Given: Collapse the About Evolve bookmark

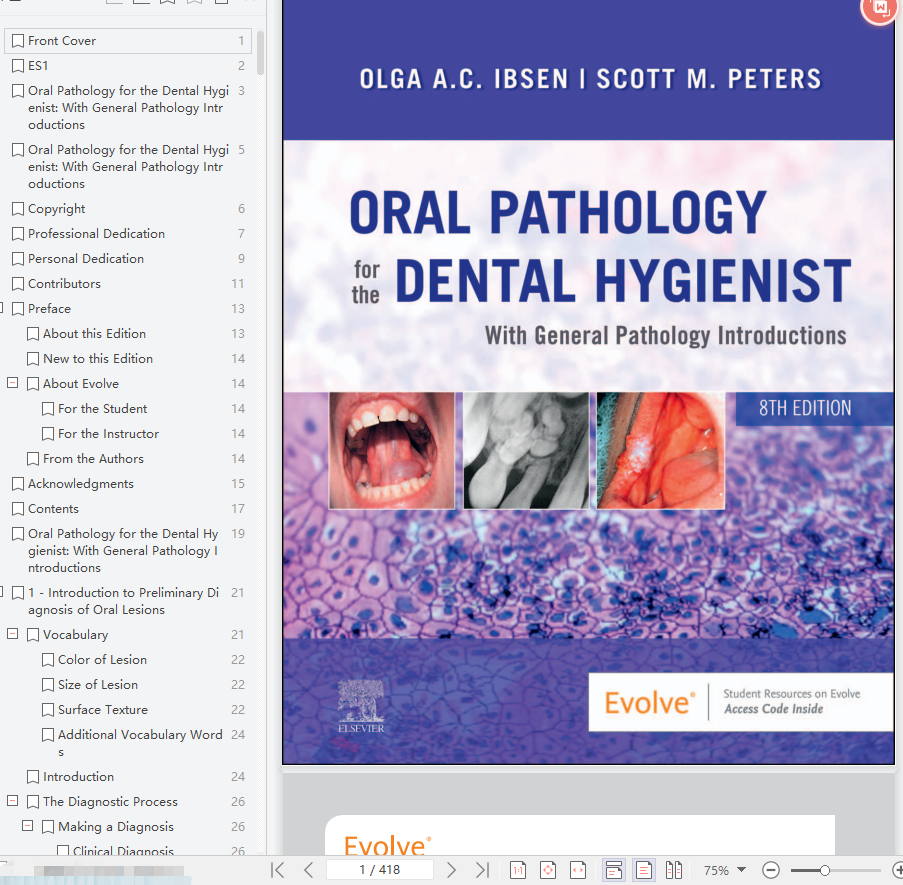Looking at the screenshot, I should click(x=12, y=382).
